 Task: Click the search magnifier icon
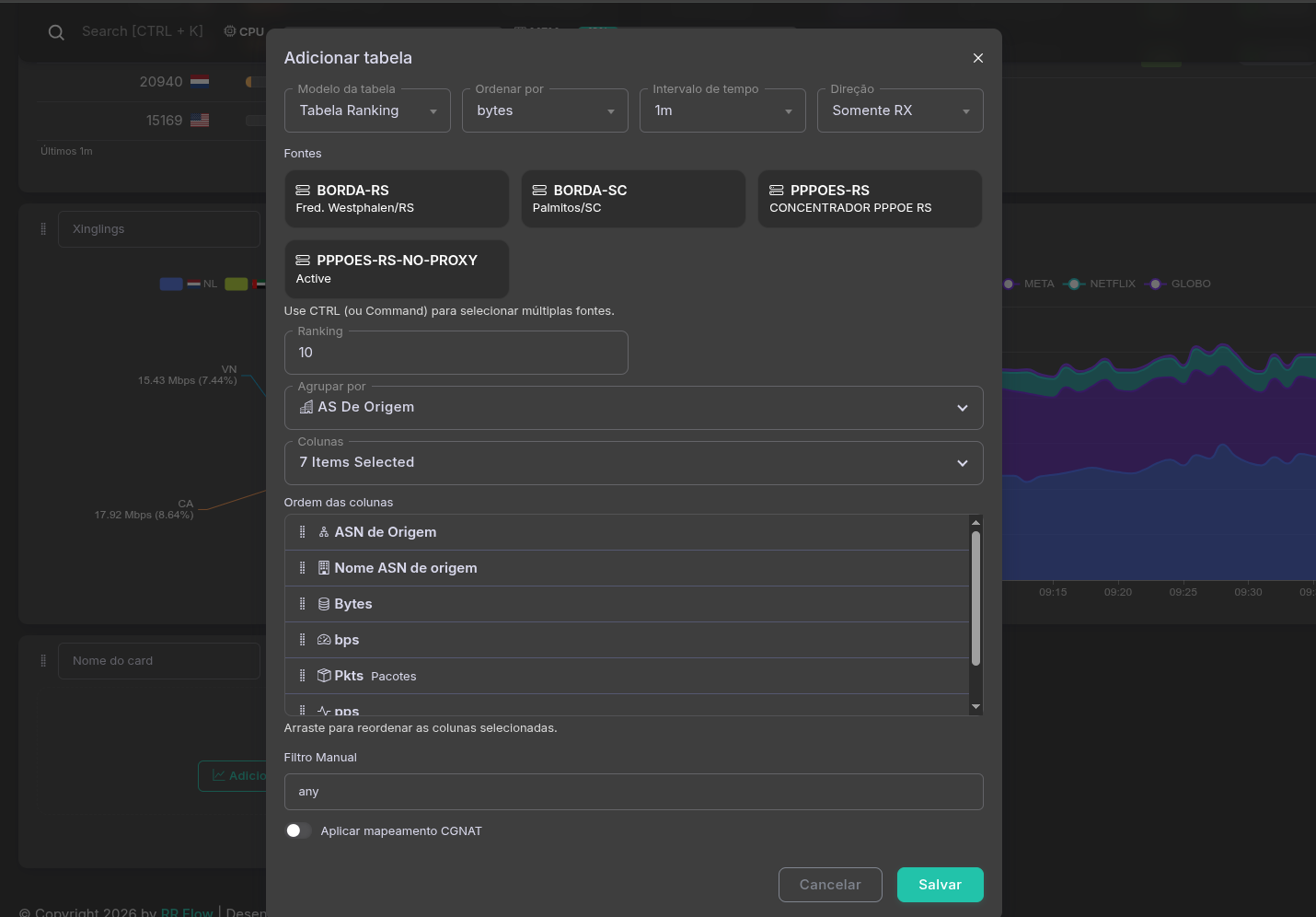click(56, 32)
